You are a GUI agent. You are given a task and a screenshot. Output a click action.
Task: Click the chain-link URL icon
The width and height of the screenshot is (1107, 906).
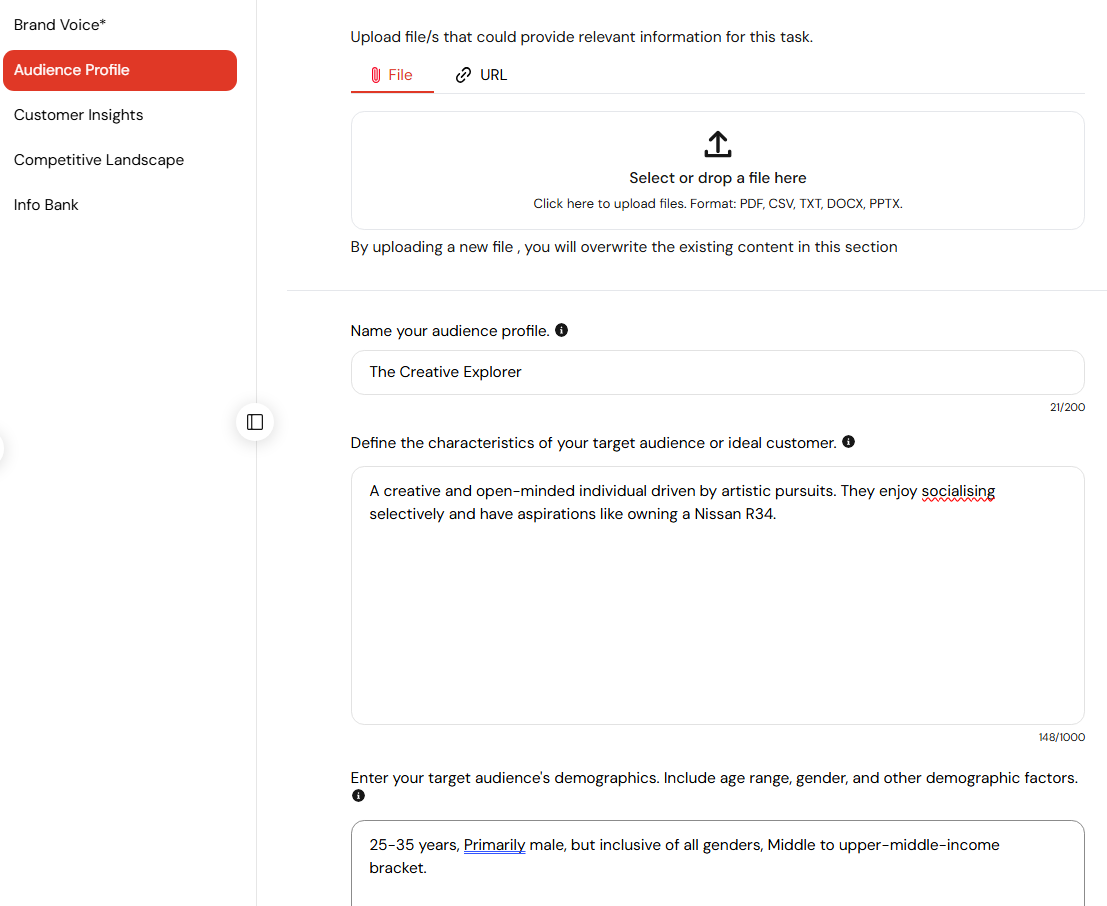[x=463, y=75]
